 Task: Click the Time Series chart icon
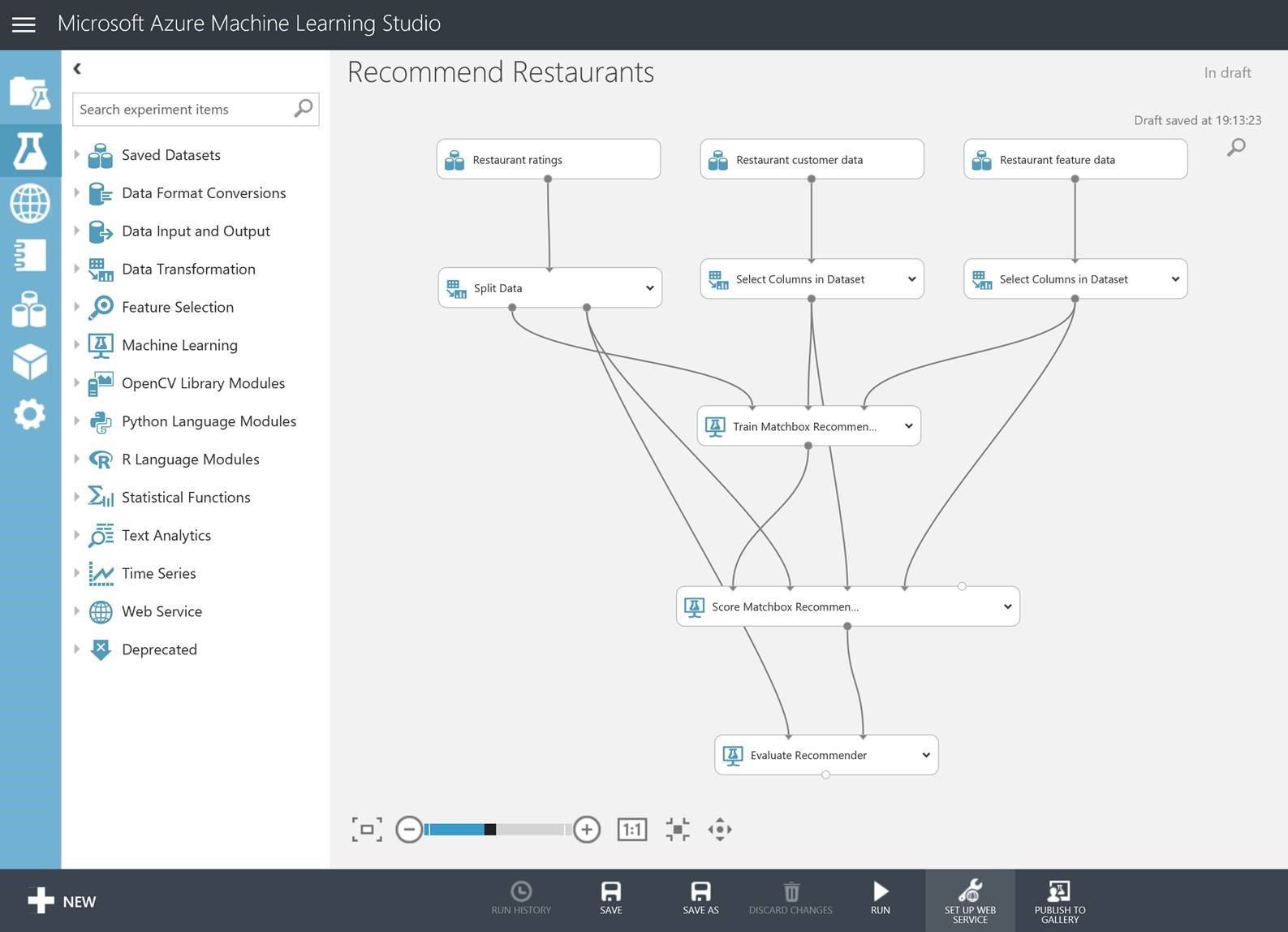(101, 573)
